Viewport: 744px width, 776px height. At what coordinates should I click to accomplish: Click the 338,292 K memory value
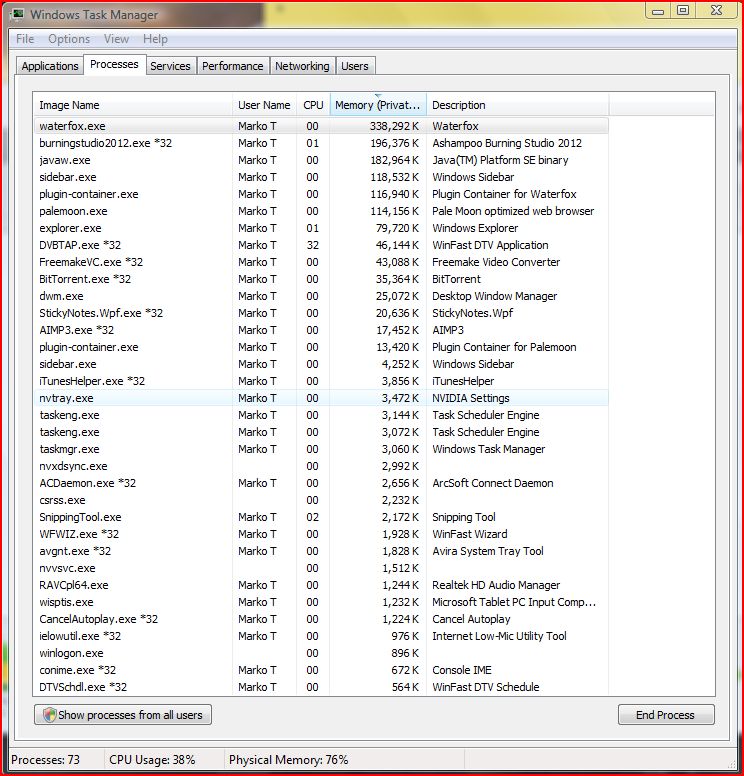pyautogui.click(x=394, y=126)
